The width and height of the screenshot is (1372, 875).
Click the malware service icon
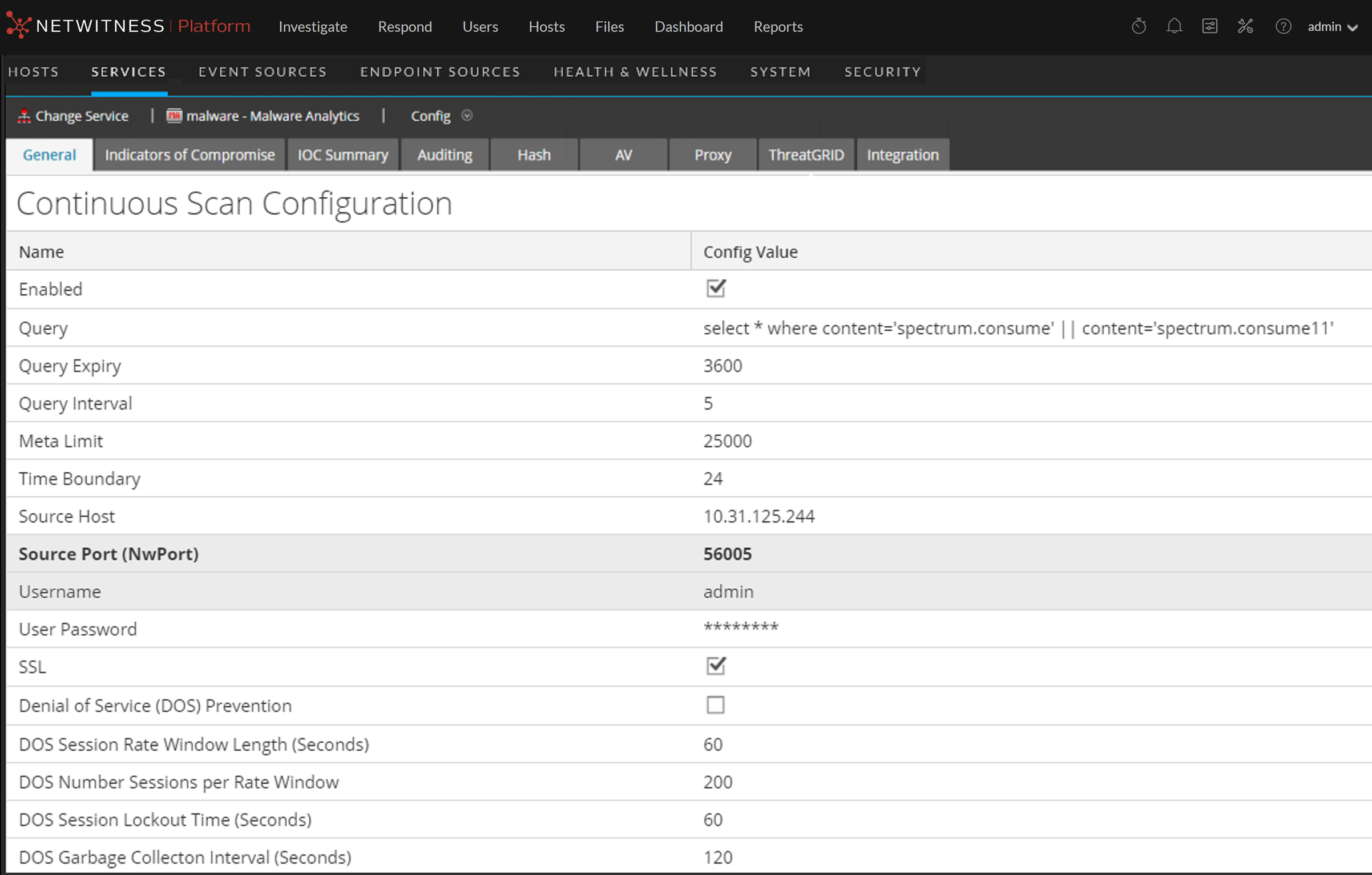coord(174,116)
